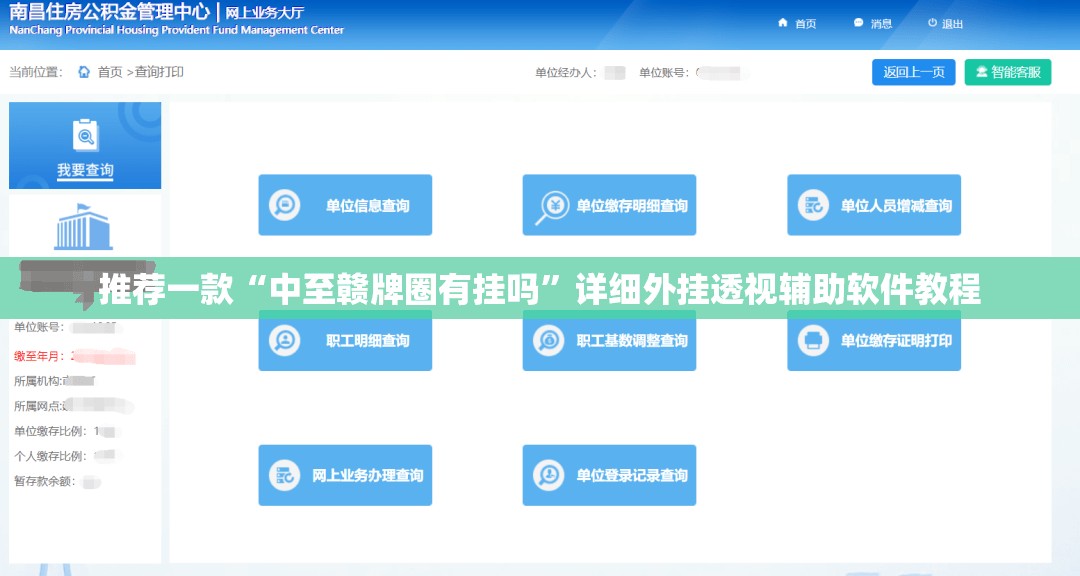Click the red 缴至年月 label
1080x576 pixels.
click(x=39, y=356)
